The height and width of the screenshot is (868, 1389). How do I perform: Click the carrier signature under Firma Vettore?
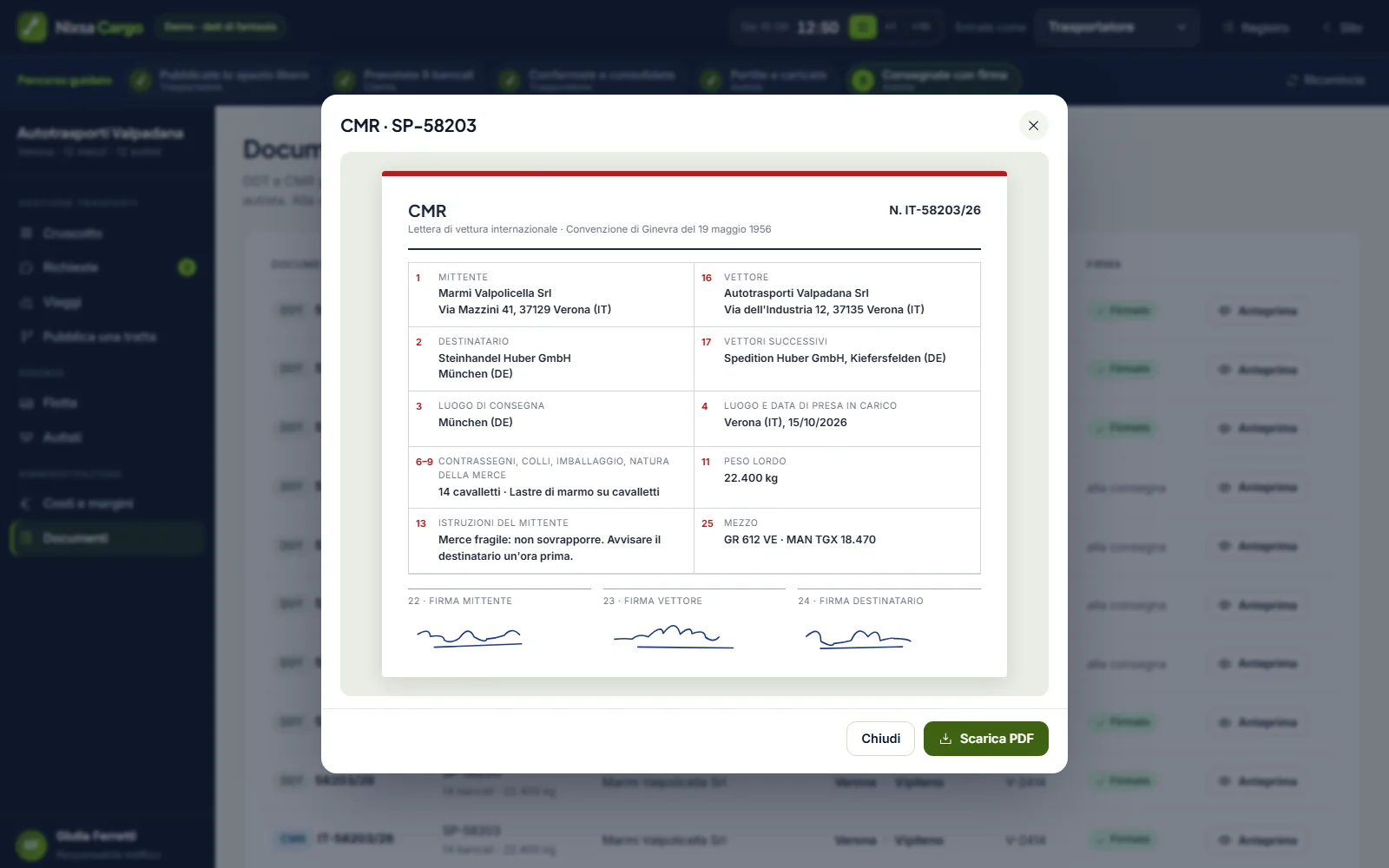coord(674,637)
